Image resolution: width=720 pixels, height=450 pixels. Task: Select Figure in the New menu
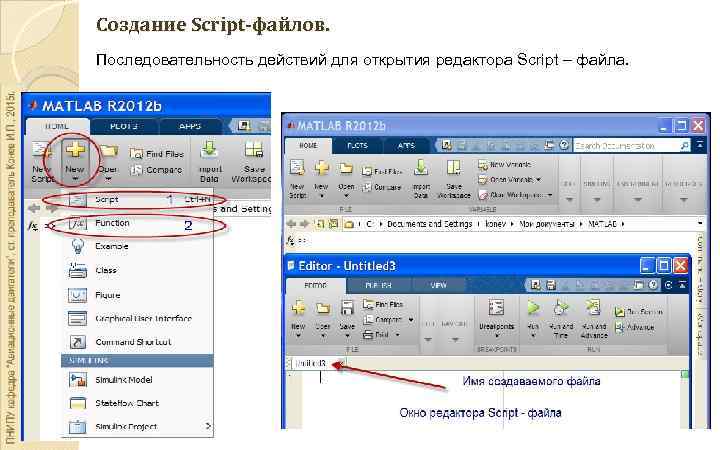pyautogui.click(x=138, y=295)
